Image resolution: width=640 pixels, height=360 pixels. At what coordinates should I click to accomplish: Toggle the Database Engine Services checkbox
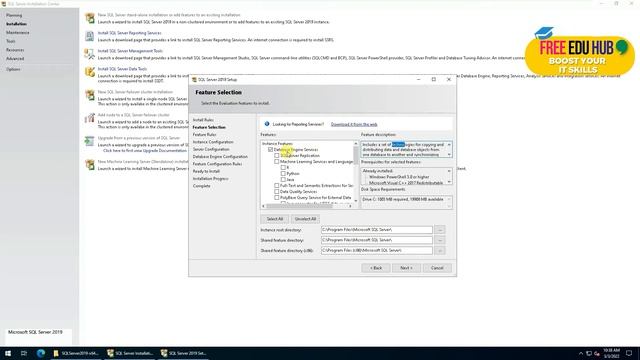click(270, 150)
